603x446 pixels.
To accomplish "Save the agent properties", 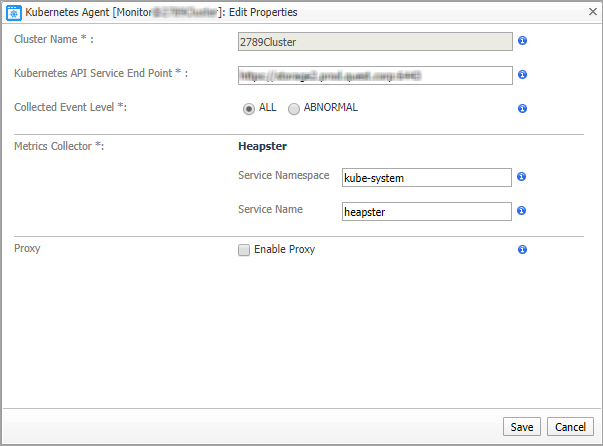I will click(x=521, y=426).
